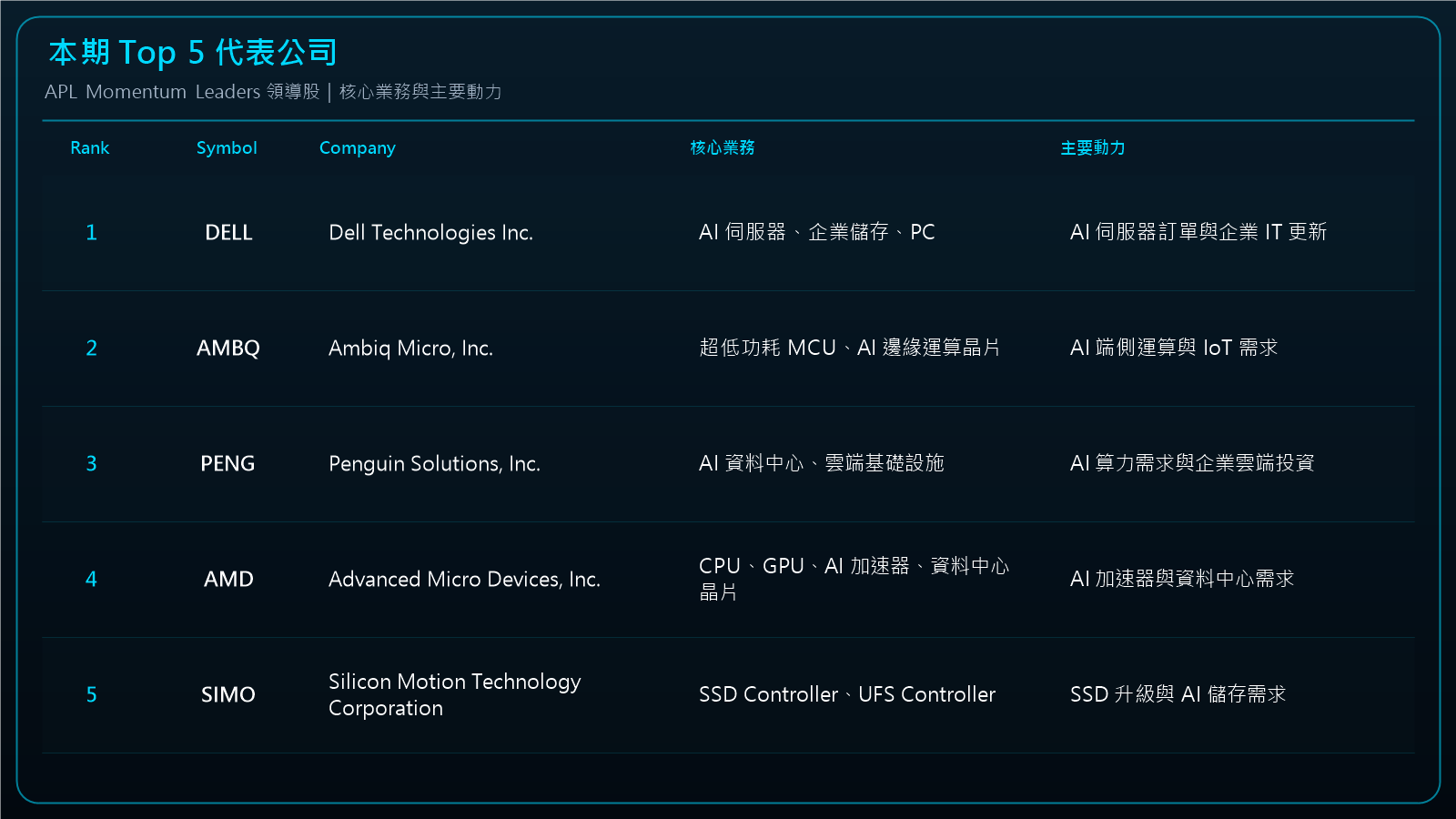The height and width of the screenshot is (819, 1456).
Task: Click the PENG ticker symbol
Action: tap(227, 464)
